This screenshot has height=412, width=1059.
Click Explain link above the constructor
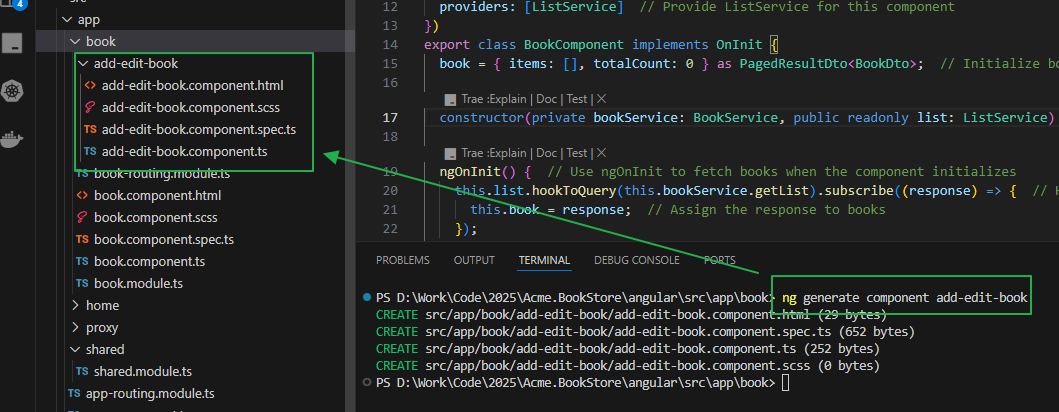(507, 99)
